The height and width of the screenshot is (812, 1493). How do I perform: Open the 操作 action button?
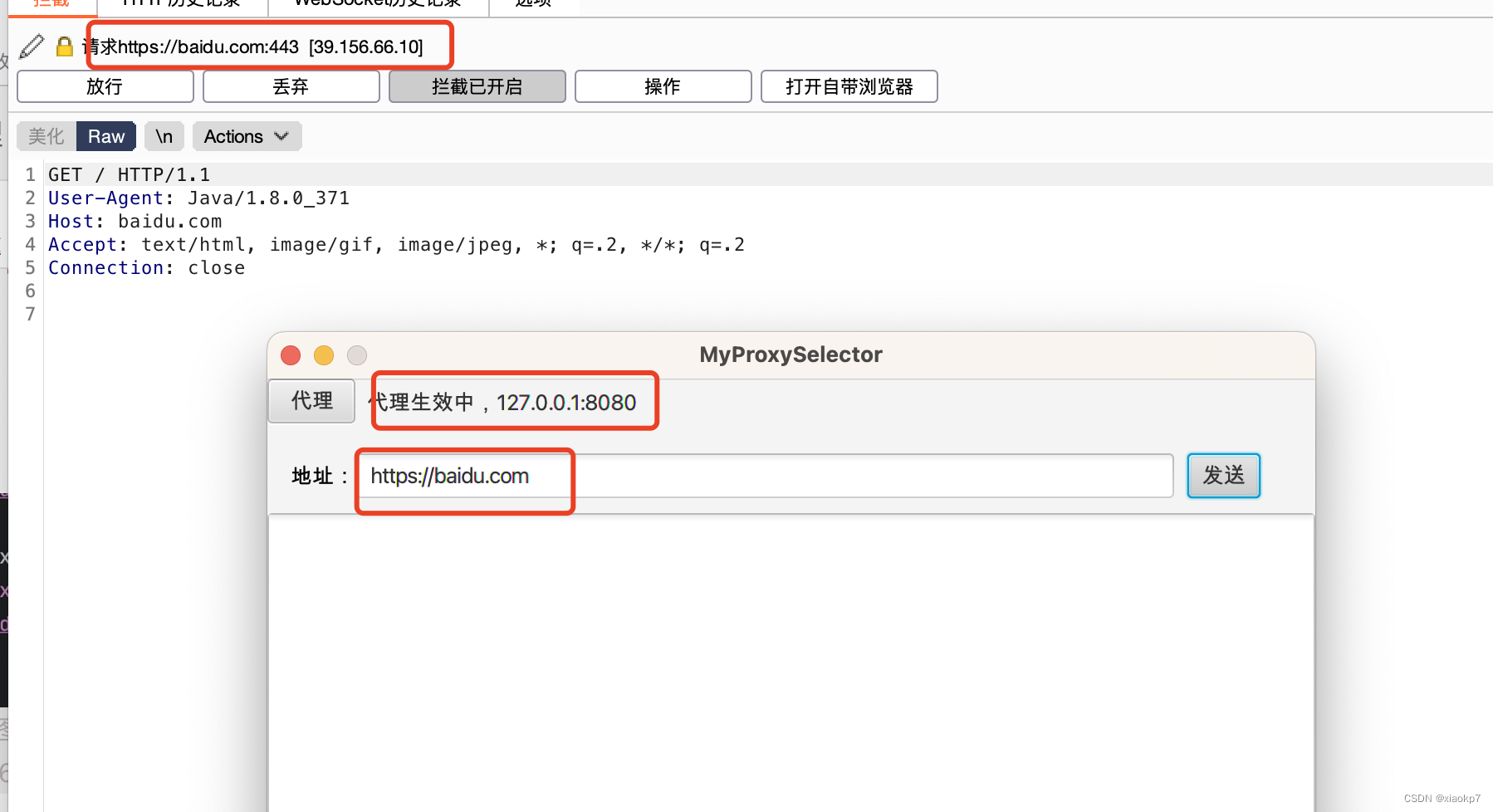coord(663,86)
